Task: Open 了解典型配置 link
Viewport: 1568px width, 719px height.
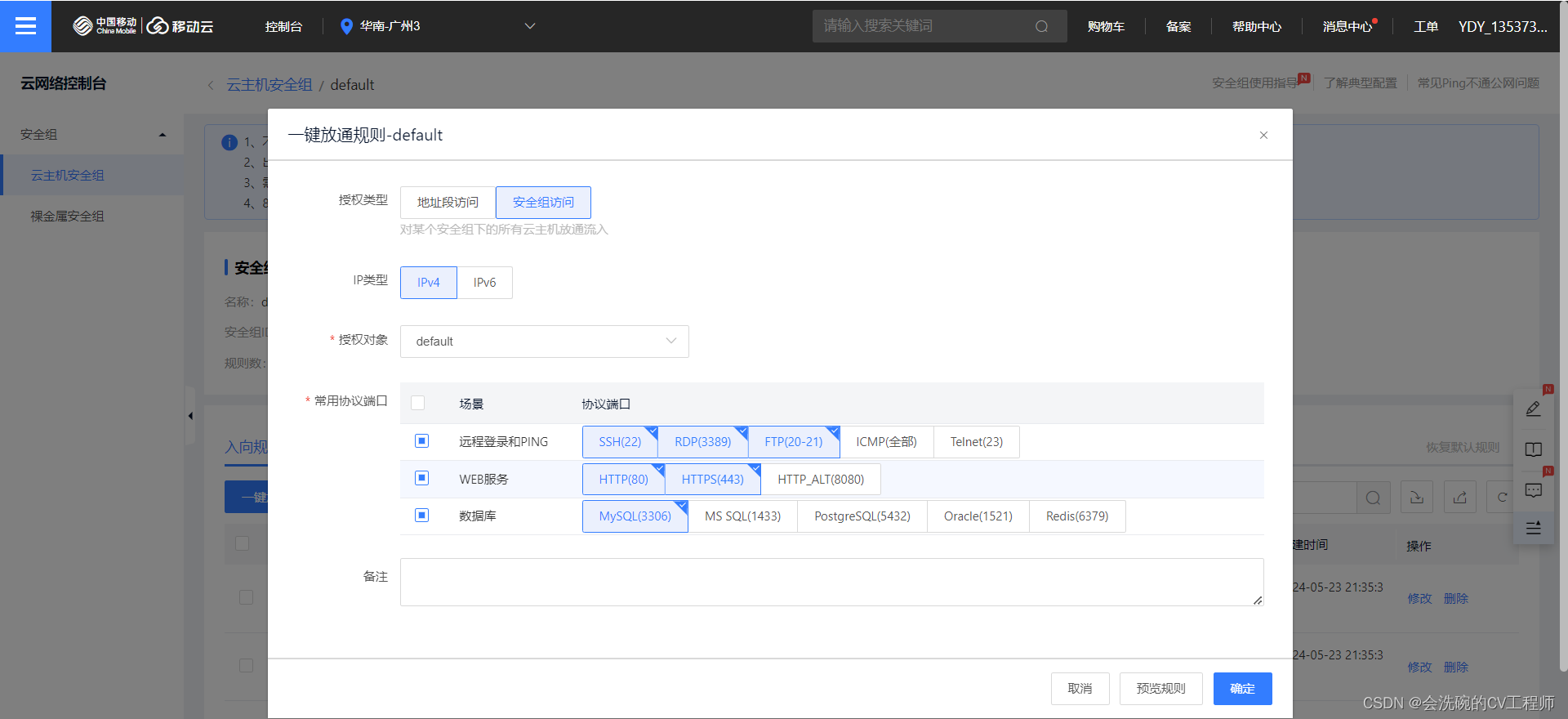Action: pos(1361,83)
